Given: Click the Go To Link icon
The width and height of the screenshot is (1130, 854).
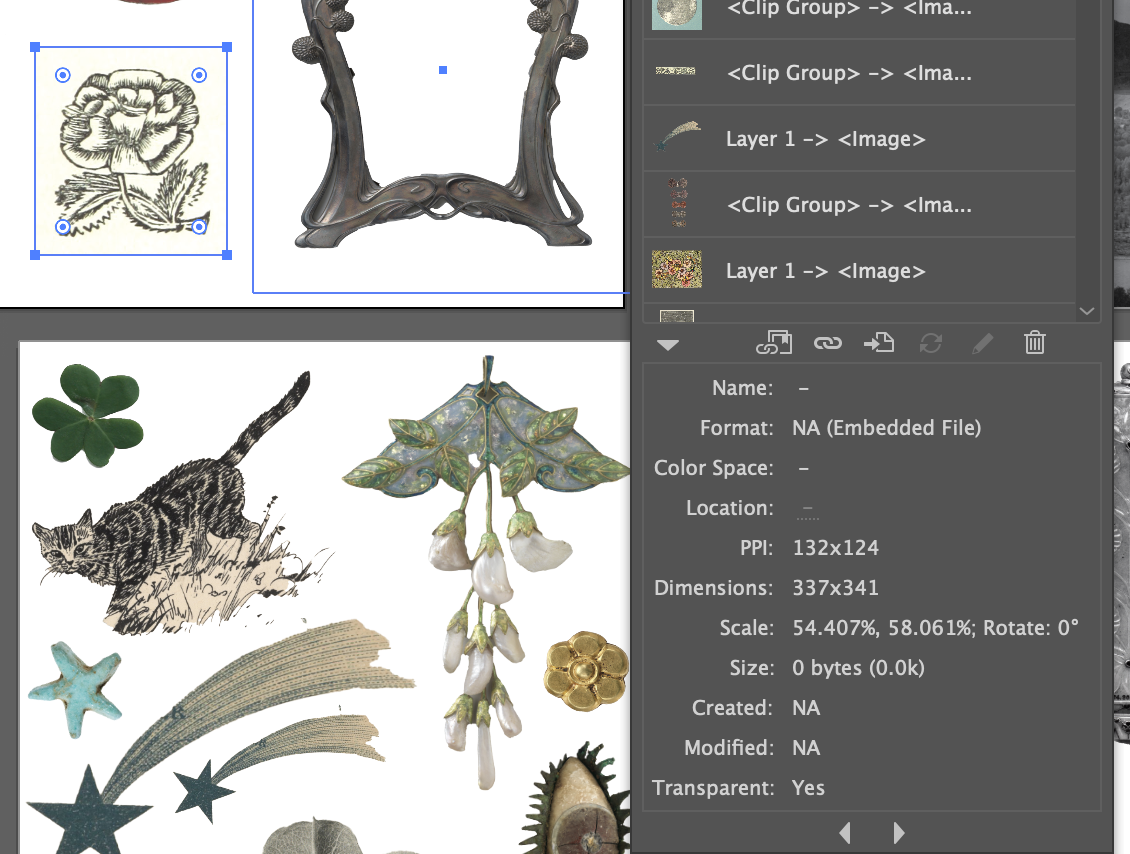Looking at the screenshot, I should click(879, 343).
